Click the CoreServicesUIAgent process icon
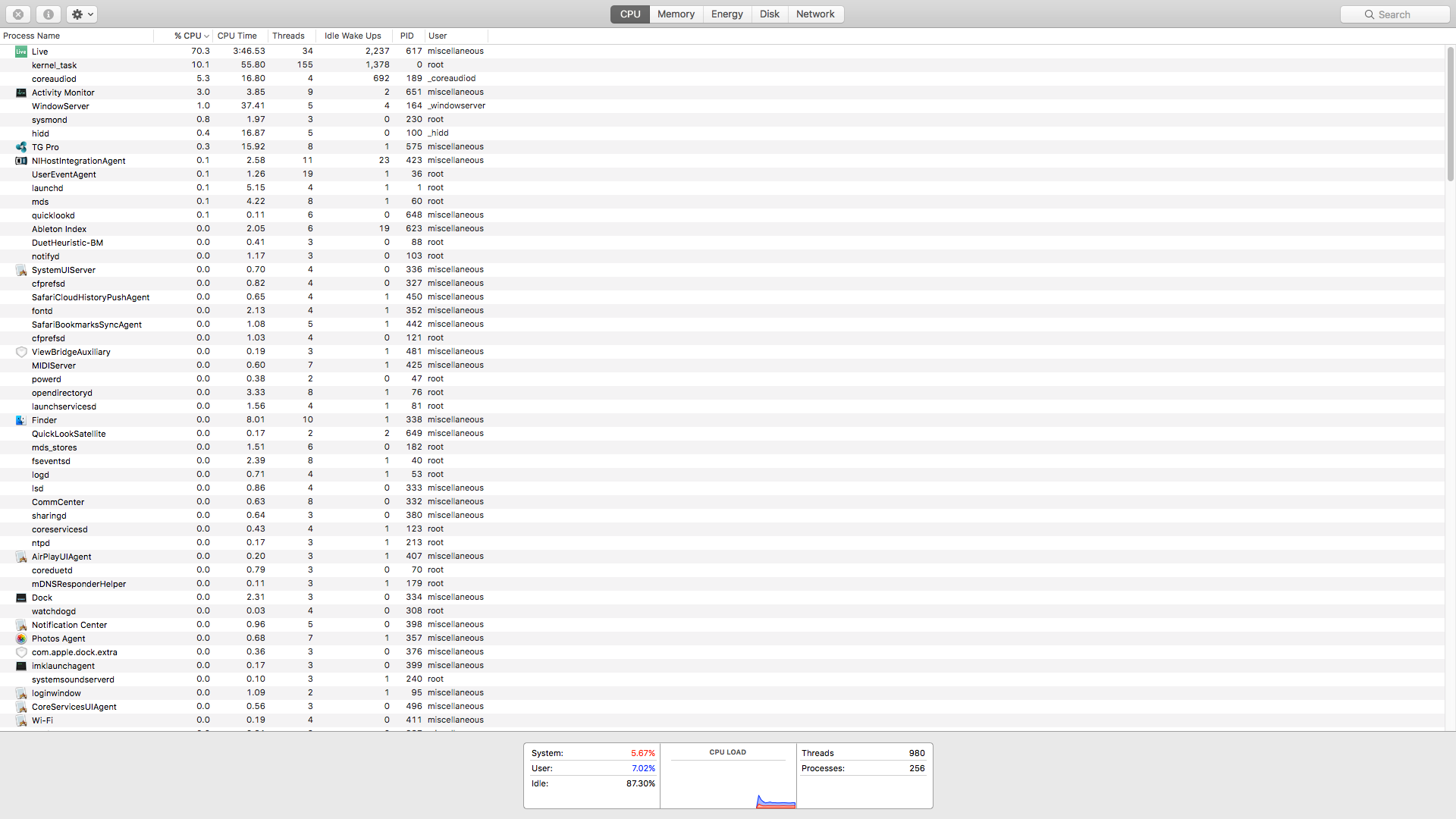 (21, 707)
